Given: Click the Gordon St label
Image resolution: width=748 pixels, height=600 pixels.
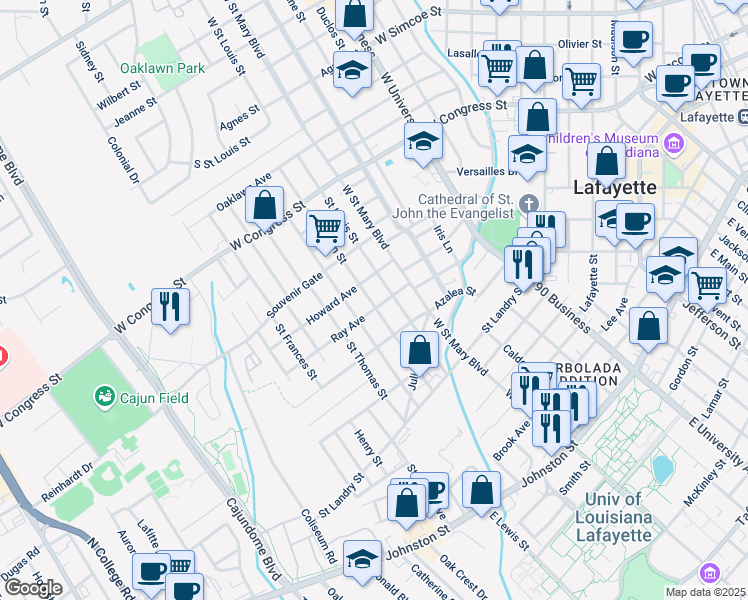Looking at the screenshot, I should point(684,368).
